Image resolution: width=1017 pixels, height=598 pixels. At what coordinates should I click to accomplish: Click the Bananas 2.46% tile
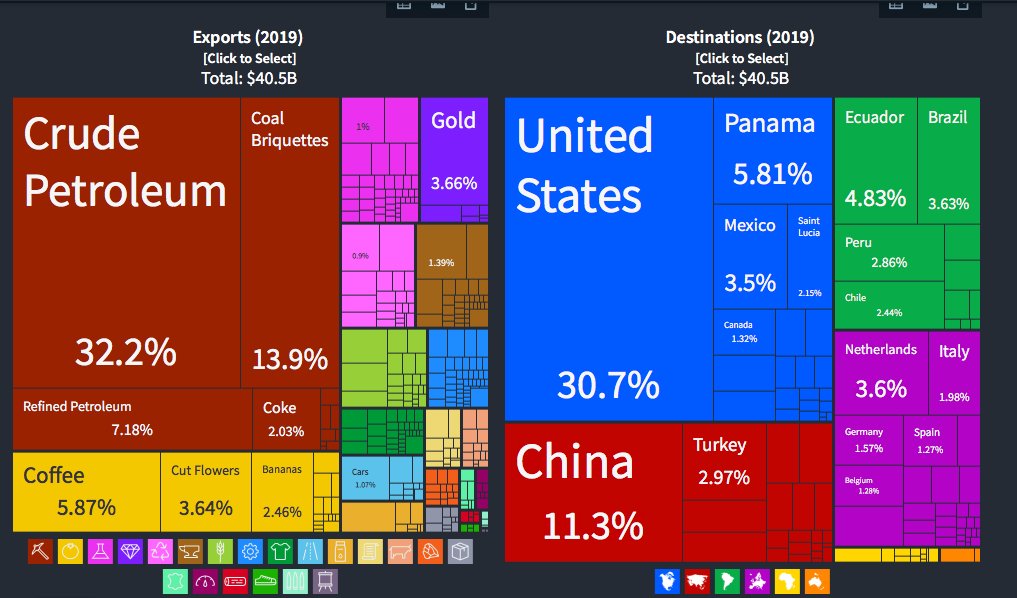282,492
